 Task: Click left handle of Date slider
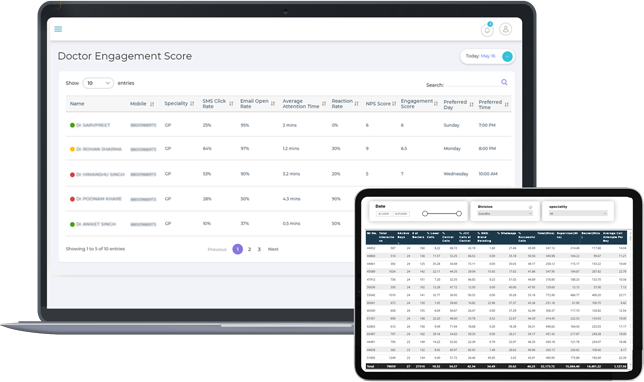pos(425,214)
